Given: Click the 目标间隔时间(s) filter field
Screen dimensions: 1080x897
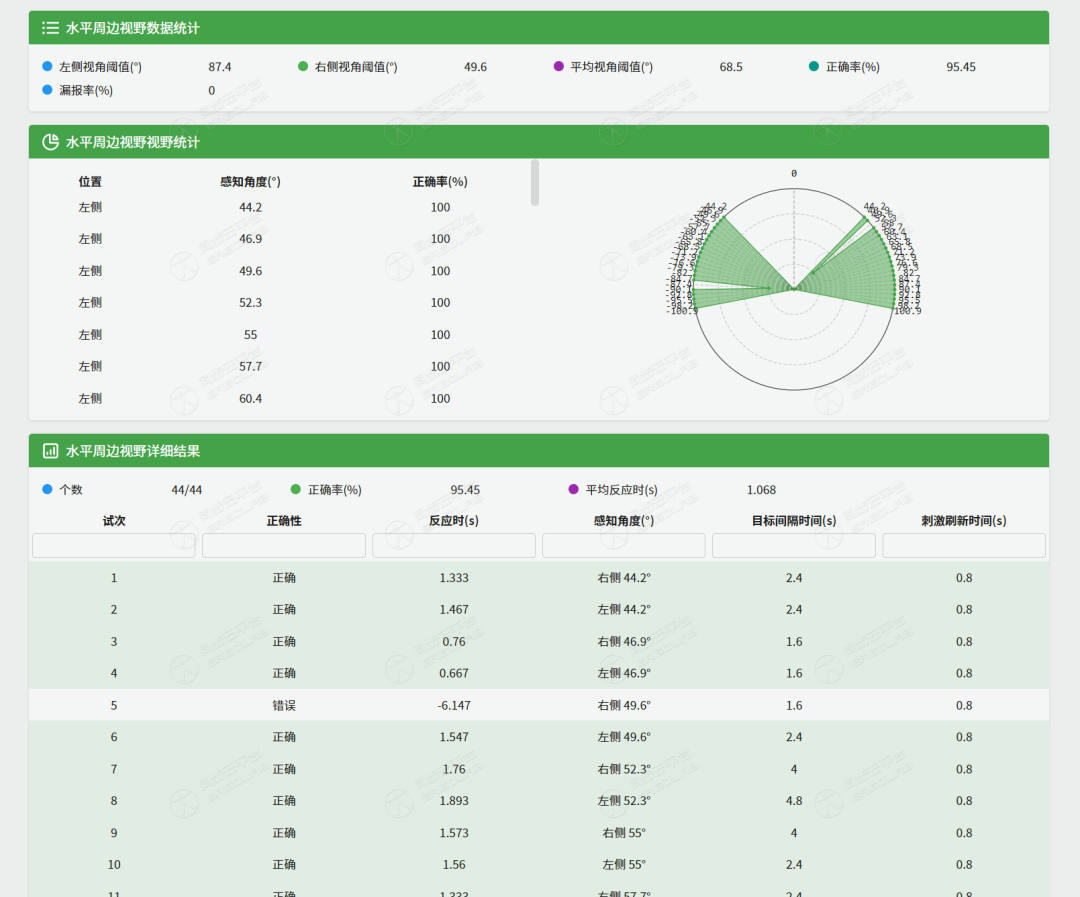Looking at the screenshot, I should (793, 545).
